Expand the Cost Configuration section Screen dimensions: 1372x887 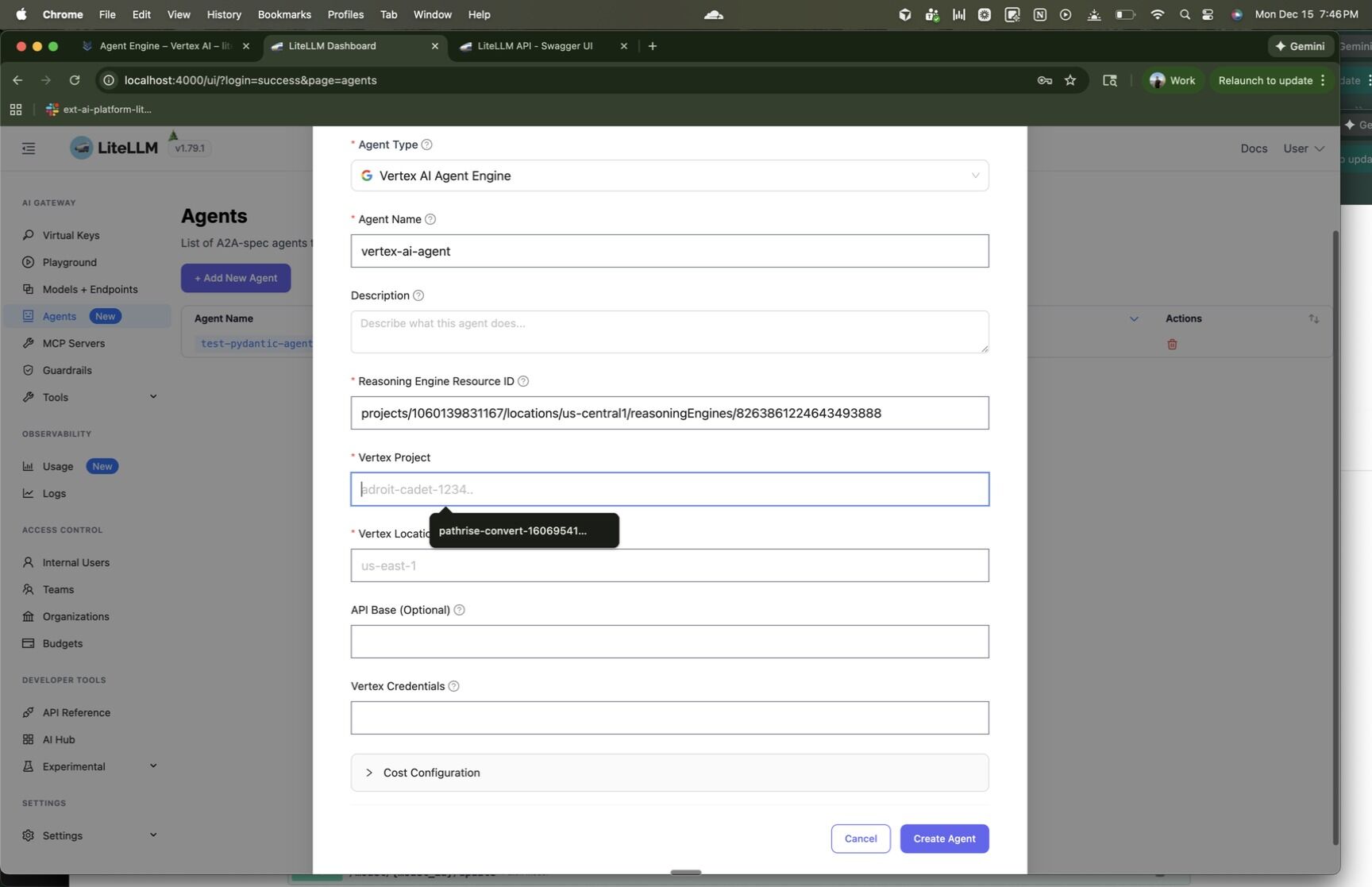669,773
